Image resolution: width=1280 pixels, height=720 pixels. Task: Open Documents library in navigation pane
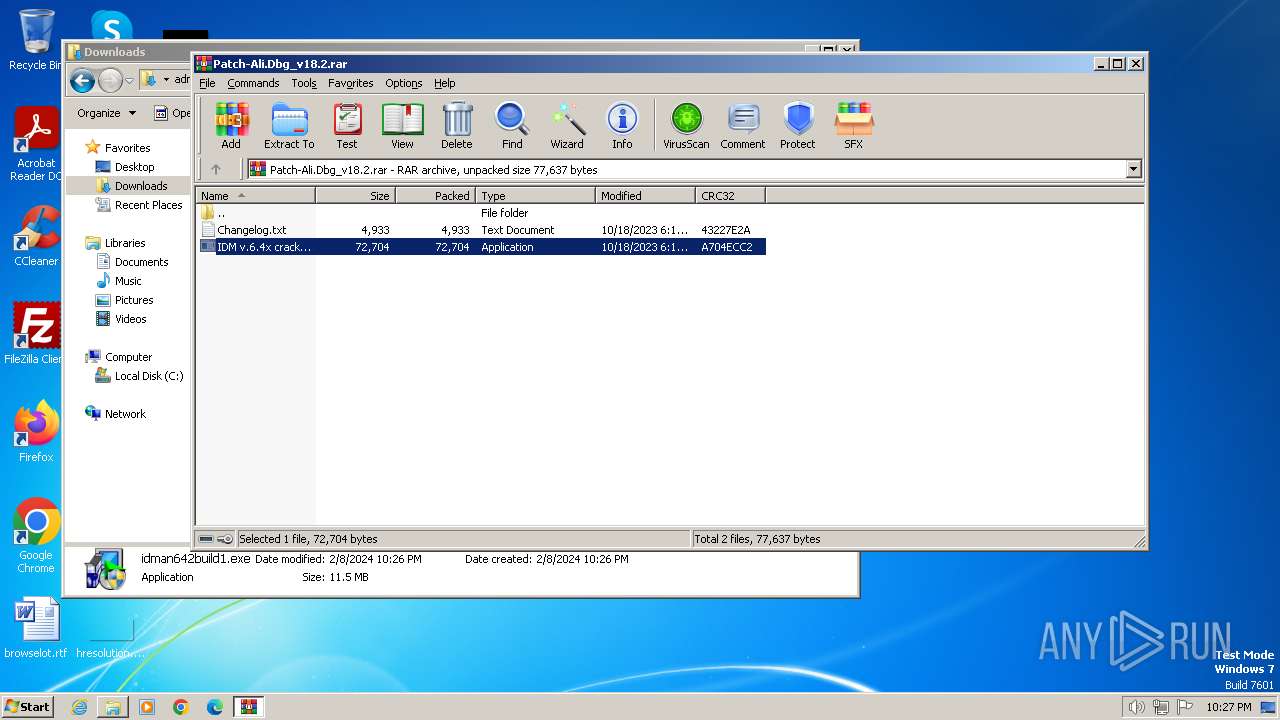pos(141,262)
